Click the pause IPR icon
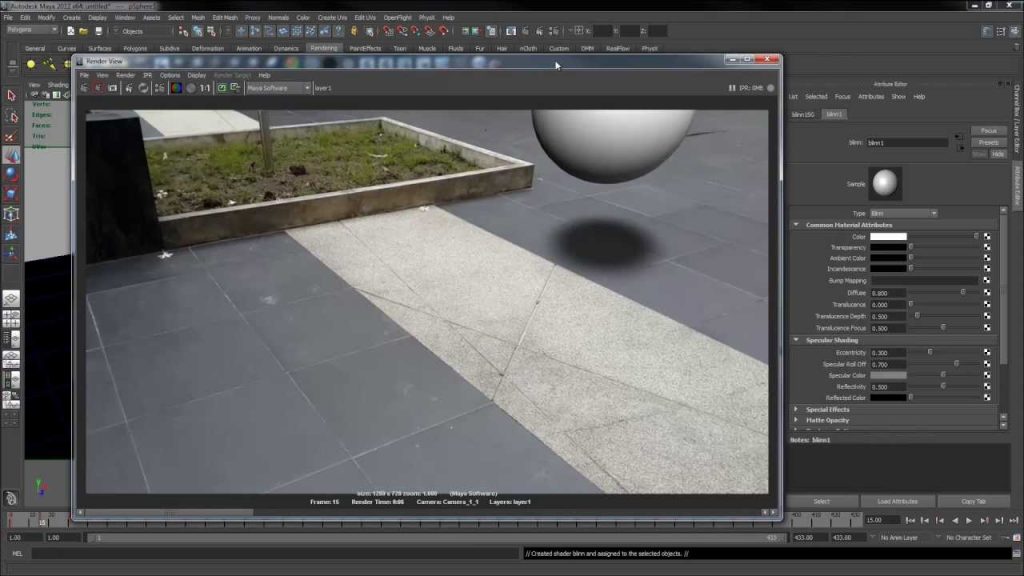The image size is (1024, 576). pyautogui.click(x=731, y=88)
